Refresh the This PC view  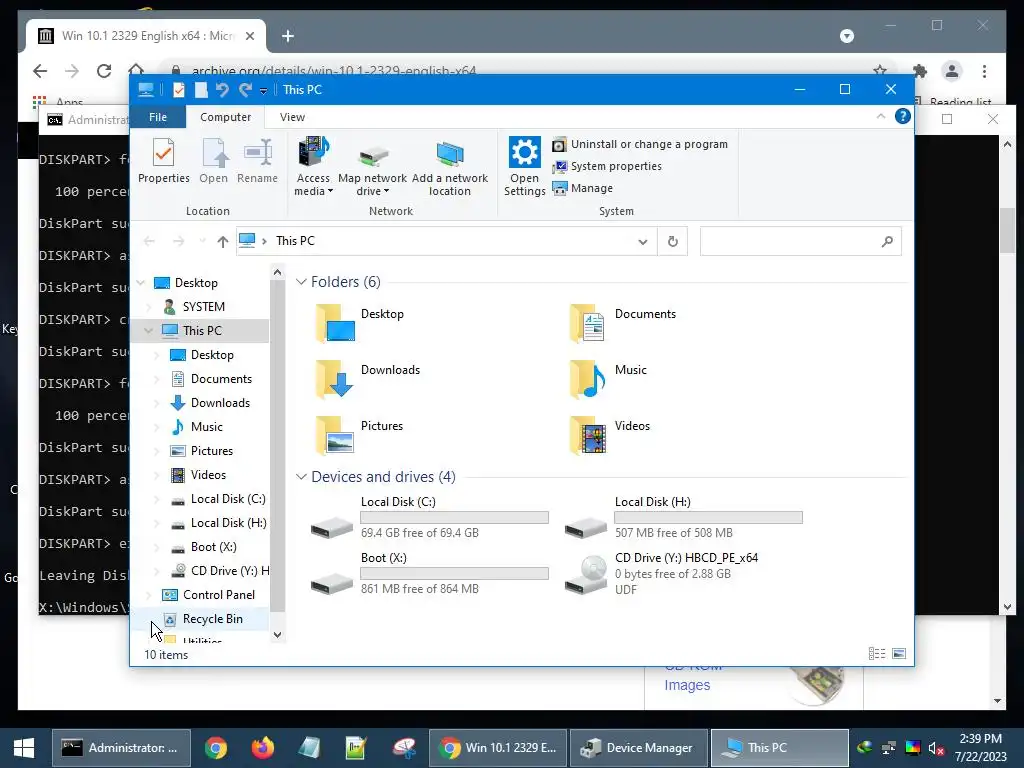point(673,242)
